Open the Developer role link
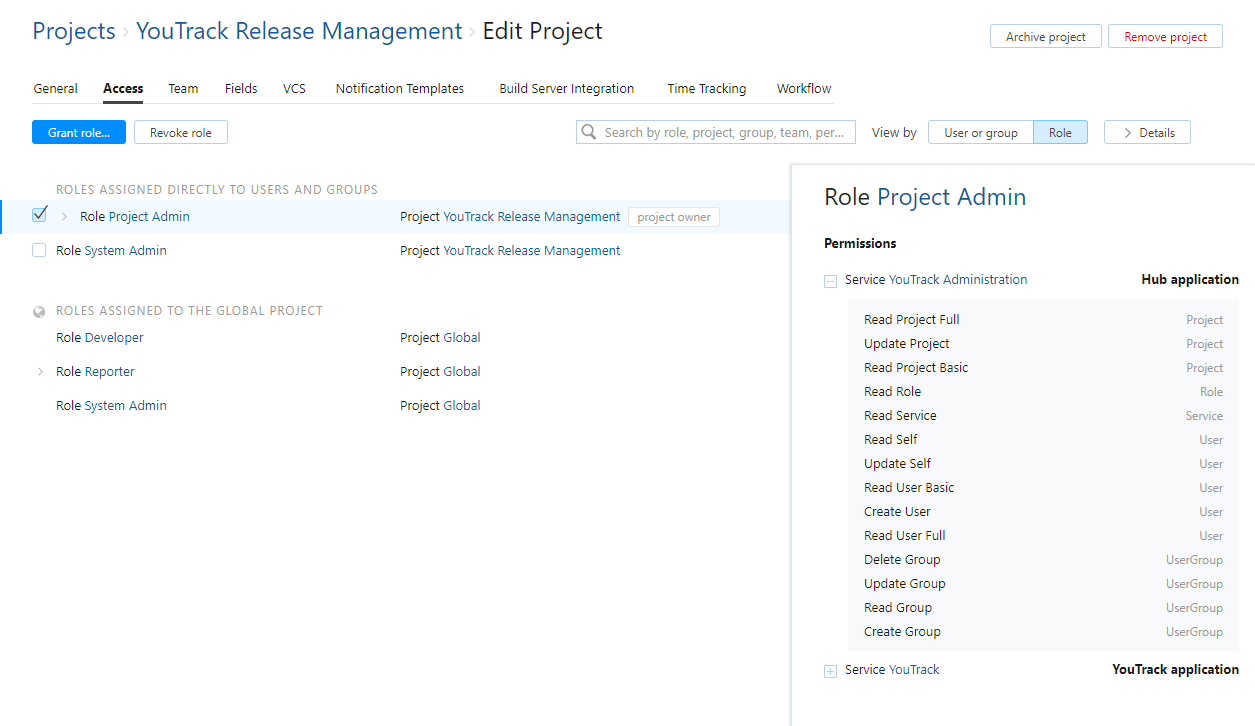This screenshot has height=726, width=1255. [x=114, y=338]
